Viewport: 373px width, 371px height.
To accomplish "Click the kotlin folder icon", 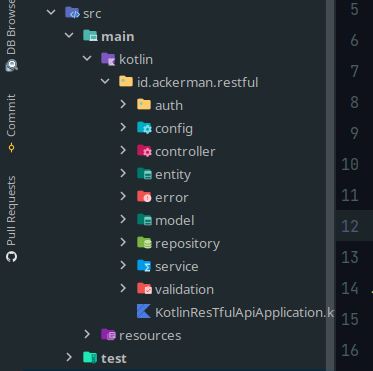I will (108, 59).
